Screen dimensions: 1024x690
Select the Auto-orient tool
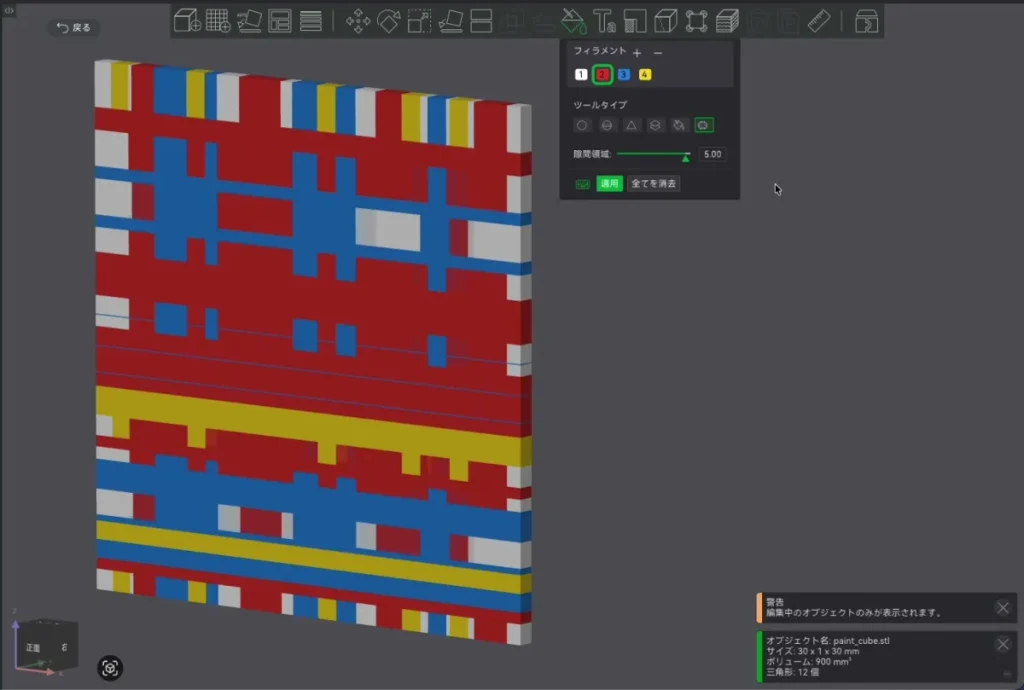click(249, 21)
